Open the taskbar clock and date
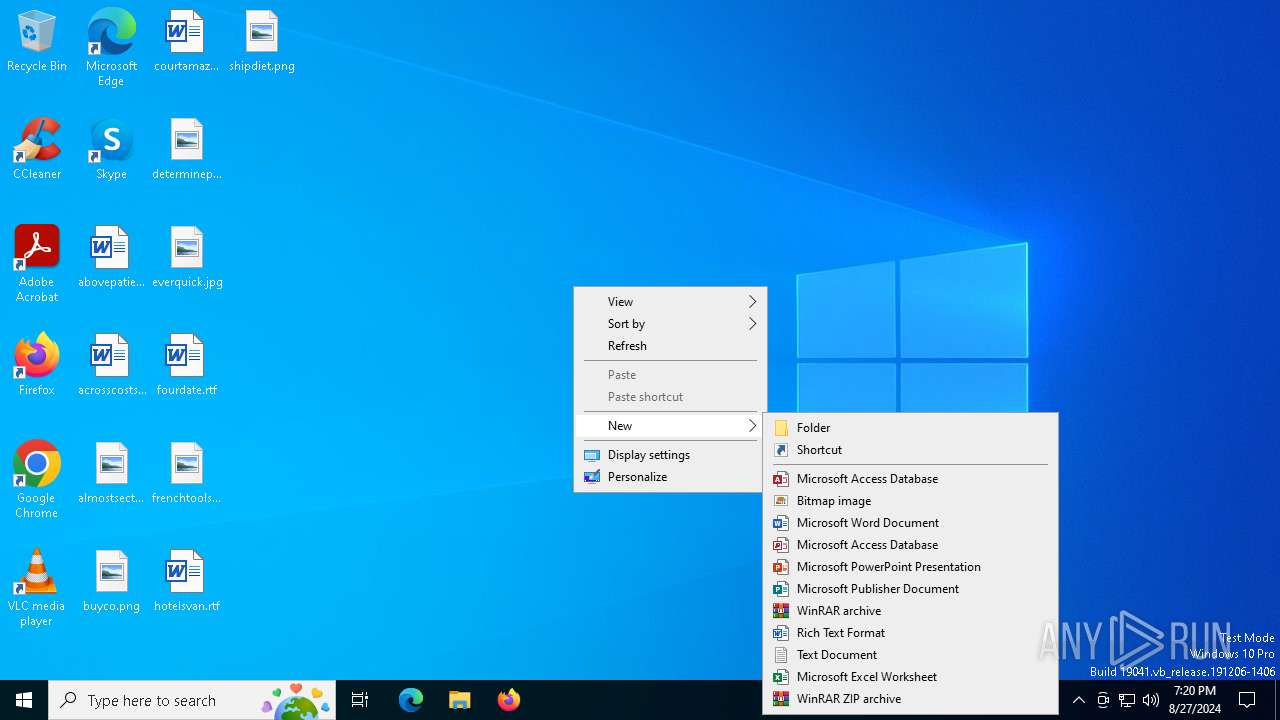This screenshot has width=1280, height=720. click(1195, 700)
